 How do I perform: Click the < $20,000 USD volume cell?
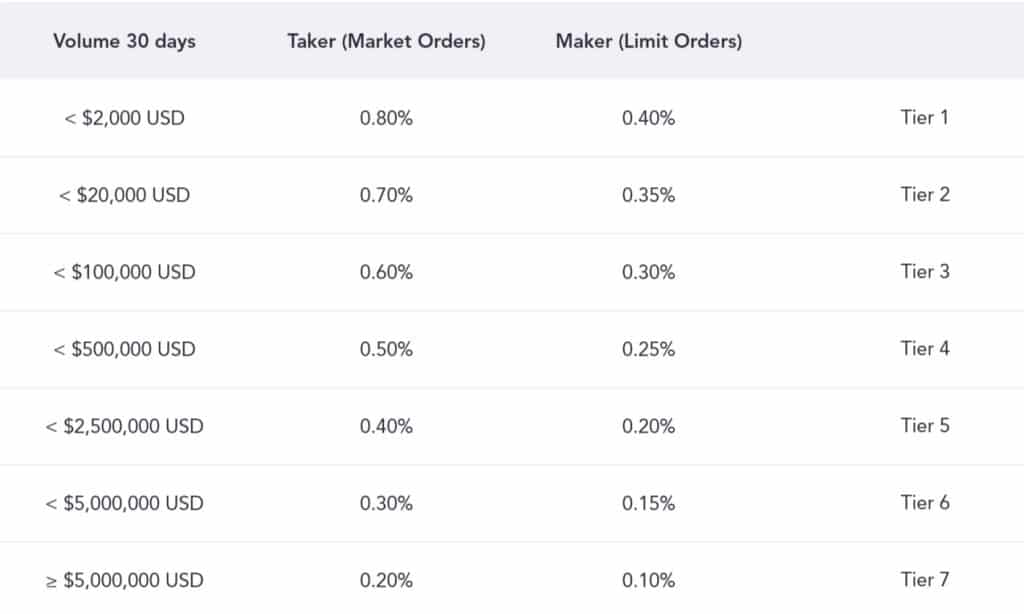coord(124,195)
